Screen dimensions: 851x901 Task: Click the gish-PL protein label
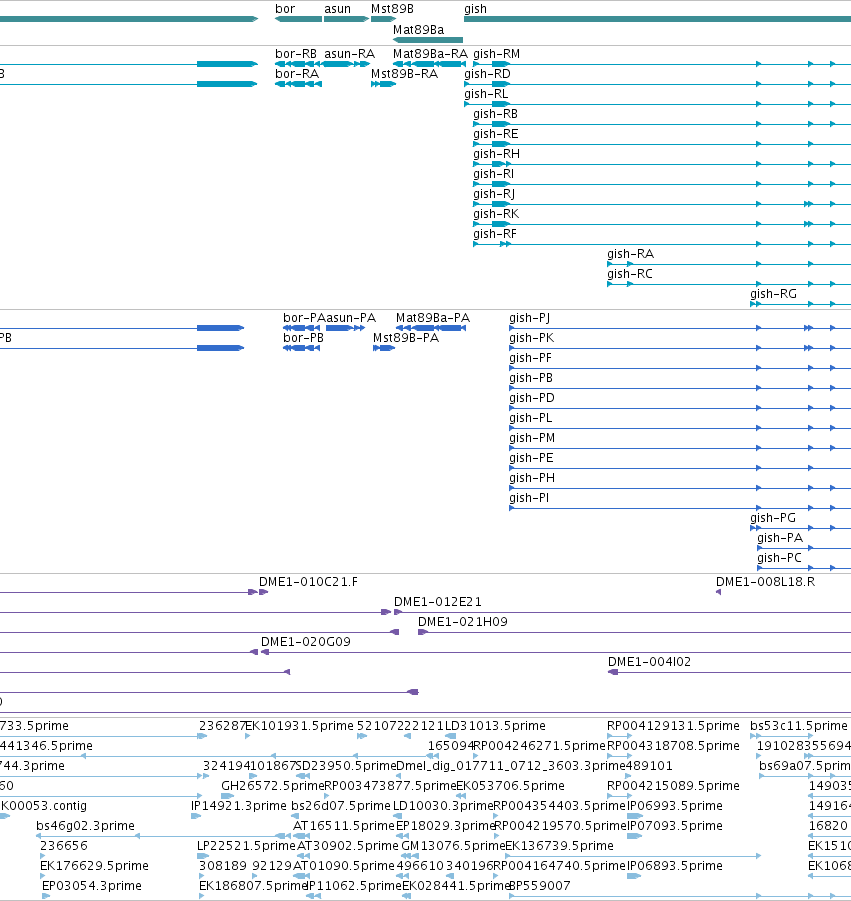[x=530, y=418]
